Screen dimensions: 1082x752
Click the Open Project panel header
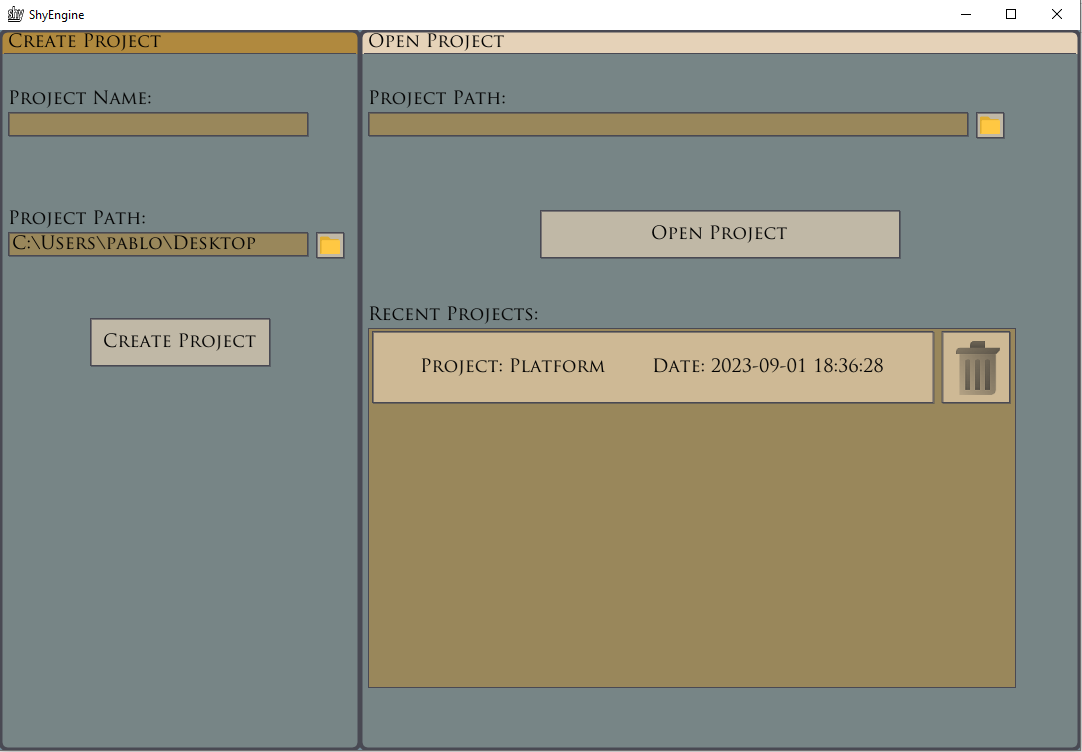tap(720, 42)
